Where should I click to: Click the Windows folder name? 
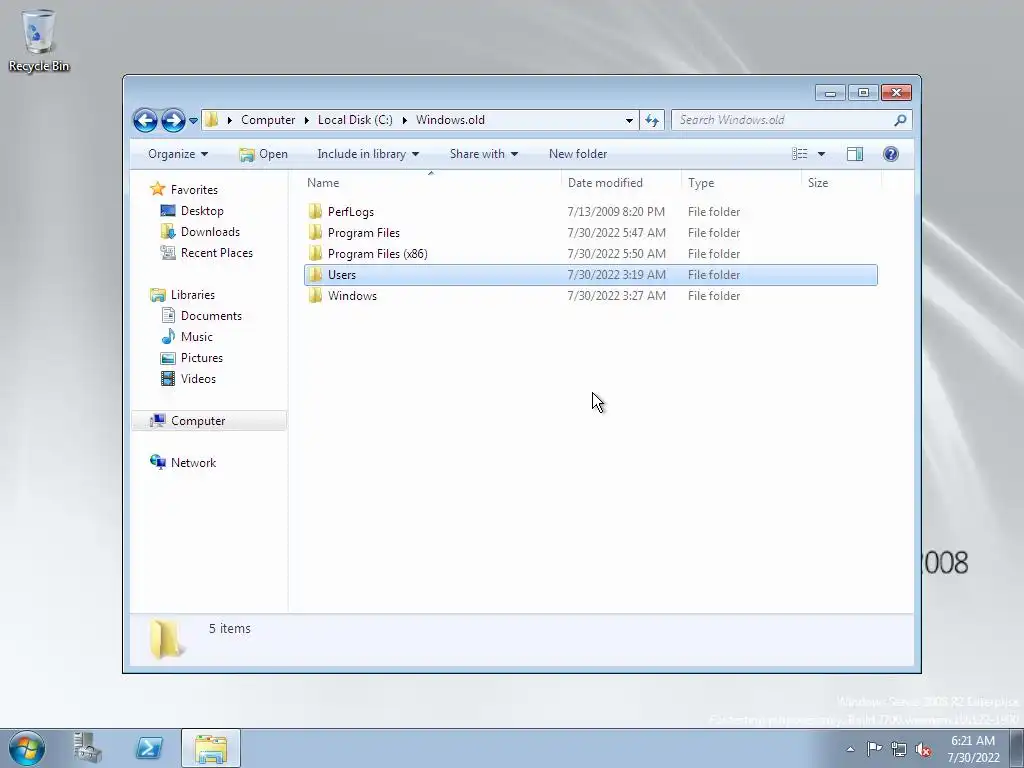352,296
